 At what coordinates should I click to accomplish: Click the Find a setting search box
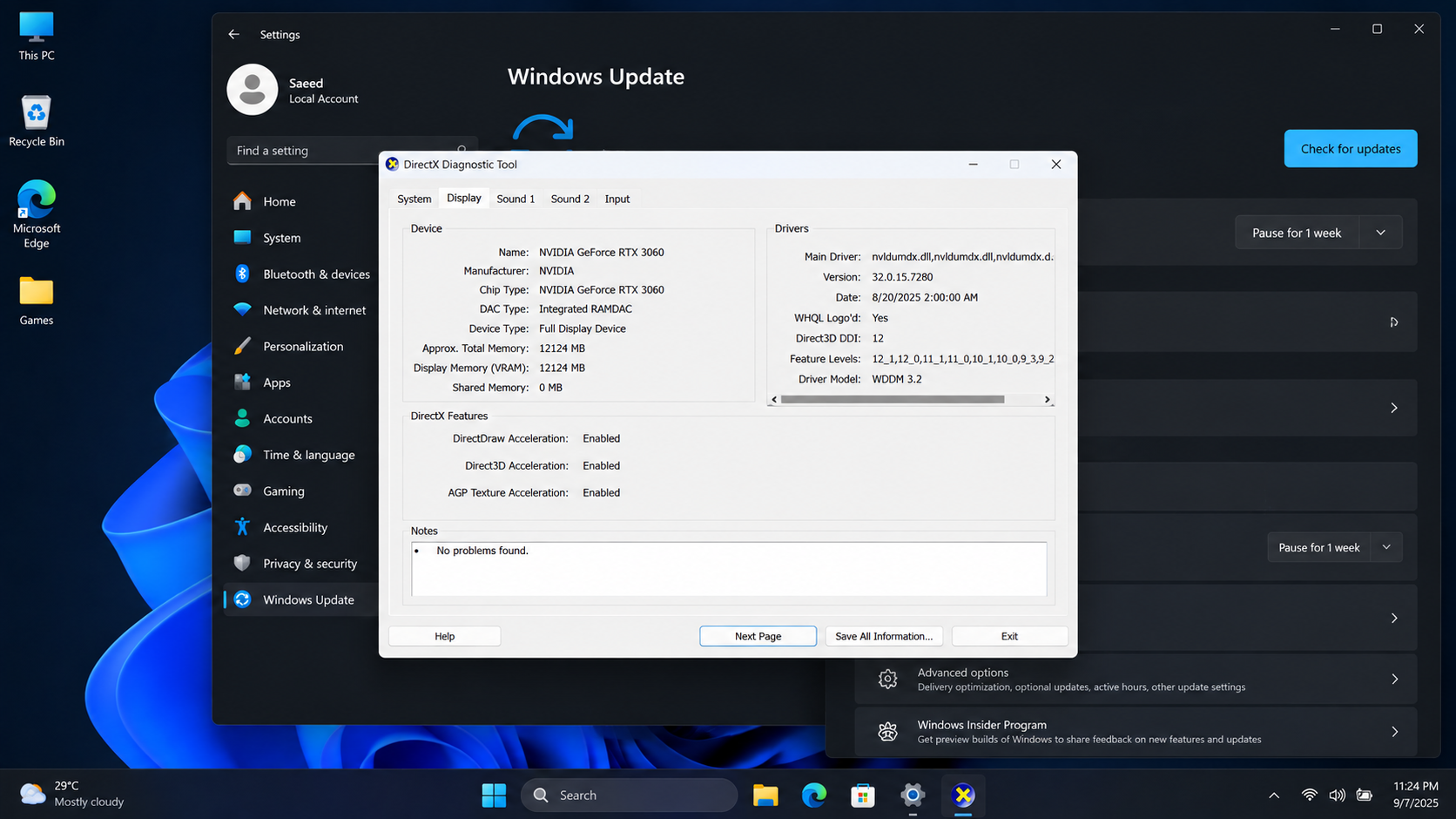click(x=353, y=151)
